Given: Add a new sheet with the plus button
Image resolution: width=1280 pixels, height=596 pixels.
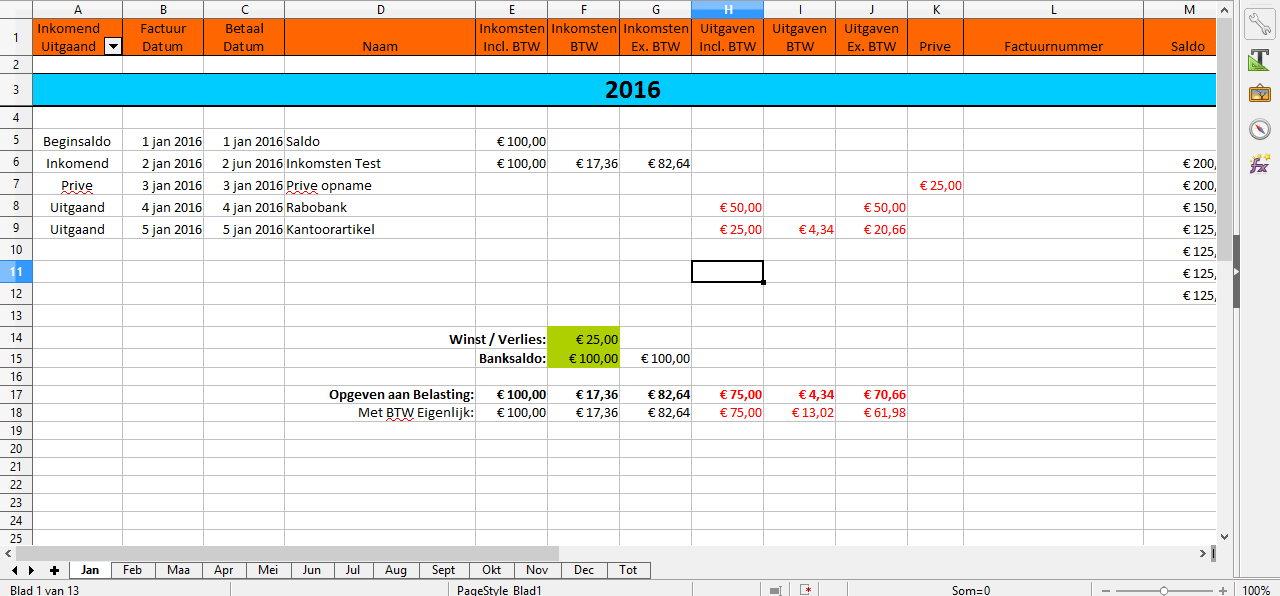Looking at the screenshot, I should (54, 570).
